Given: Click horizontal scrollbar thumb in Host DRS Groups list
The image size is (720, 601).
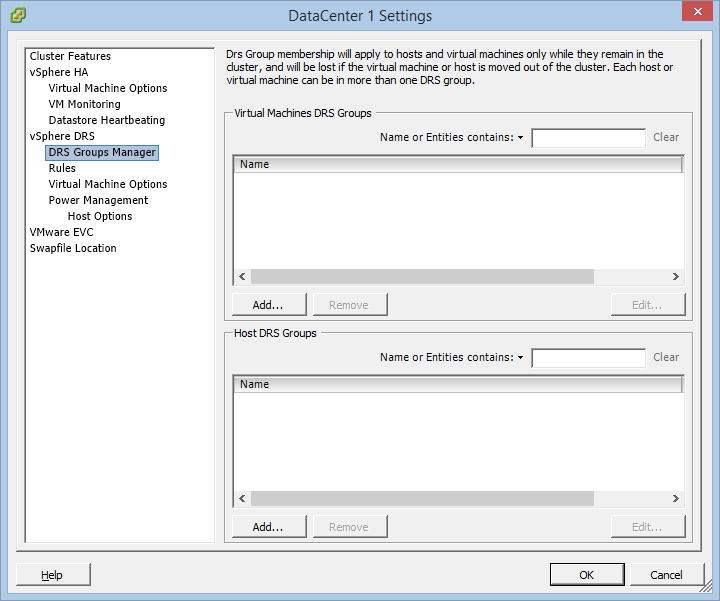Looking at the screenshot, I should click(x=422, y=499).
